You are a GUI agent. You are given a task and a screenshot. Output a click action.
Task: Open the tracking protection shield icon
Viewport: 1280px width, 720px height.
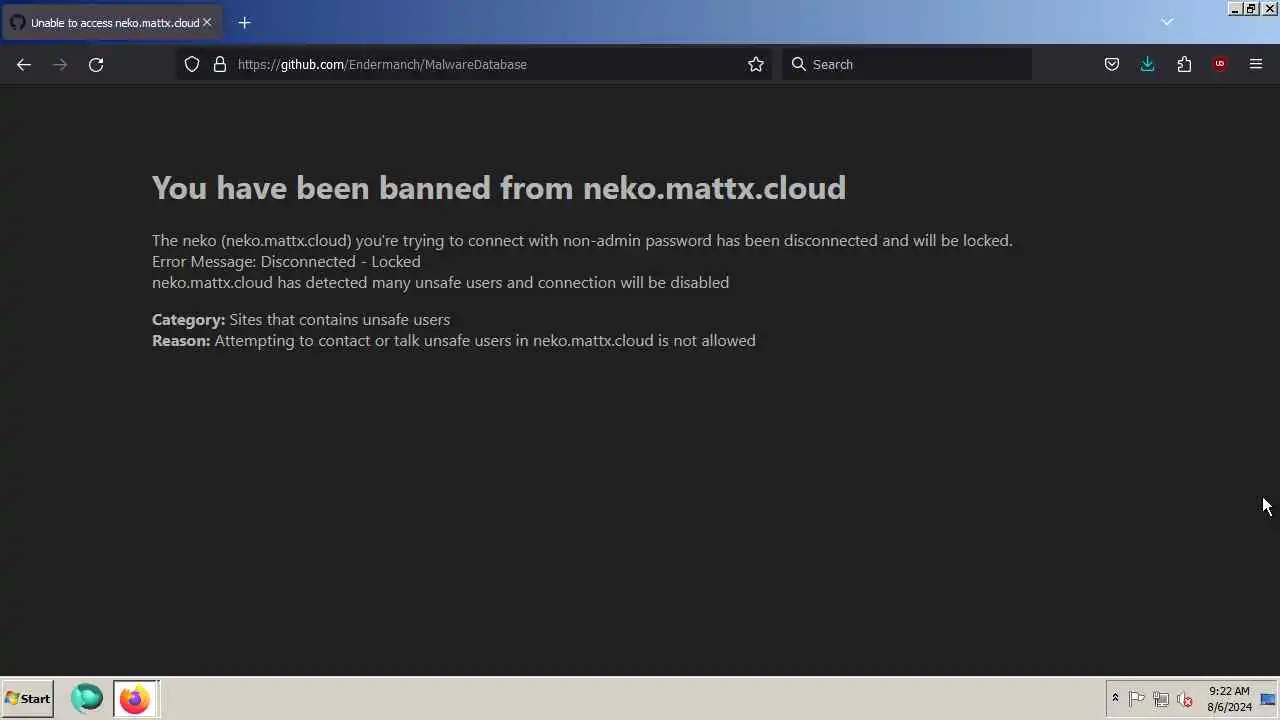[x=192, y=64]
